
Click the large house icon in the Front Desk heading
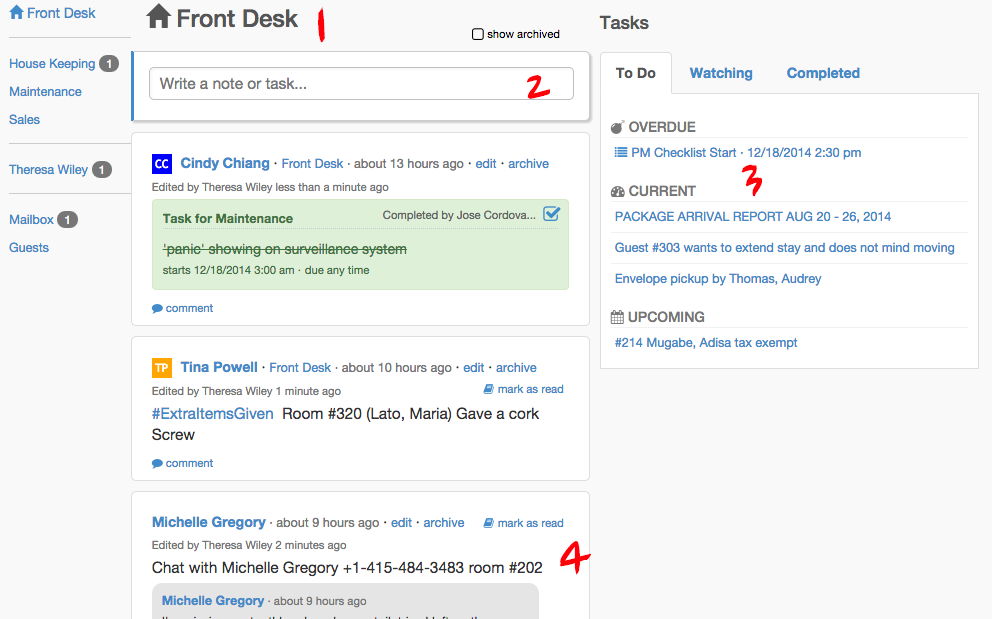[x=158, y=17]
